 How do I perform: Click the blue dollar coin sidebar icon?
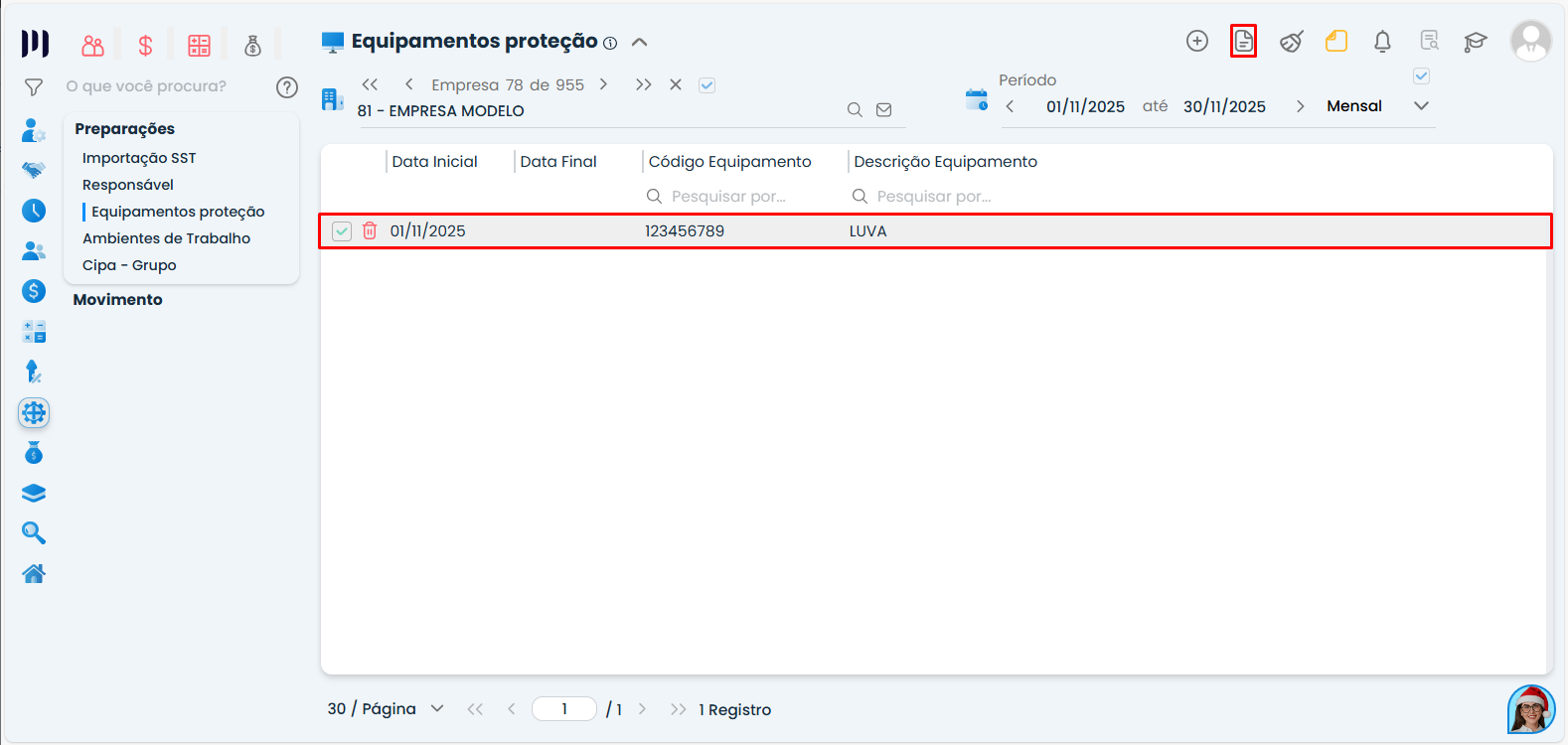(34, 291)
